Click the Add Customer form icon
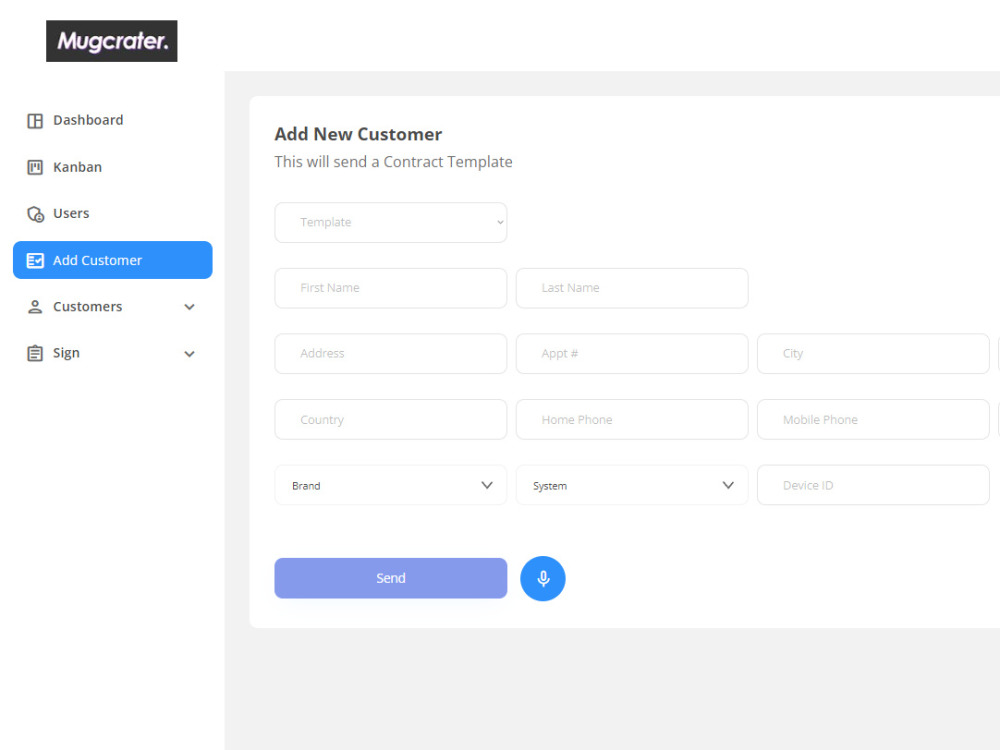This screenshot has height=750, width=1000. coord(35,260)
